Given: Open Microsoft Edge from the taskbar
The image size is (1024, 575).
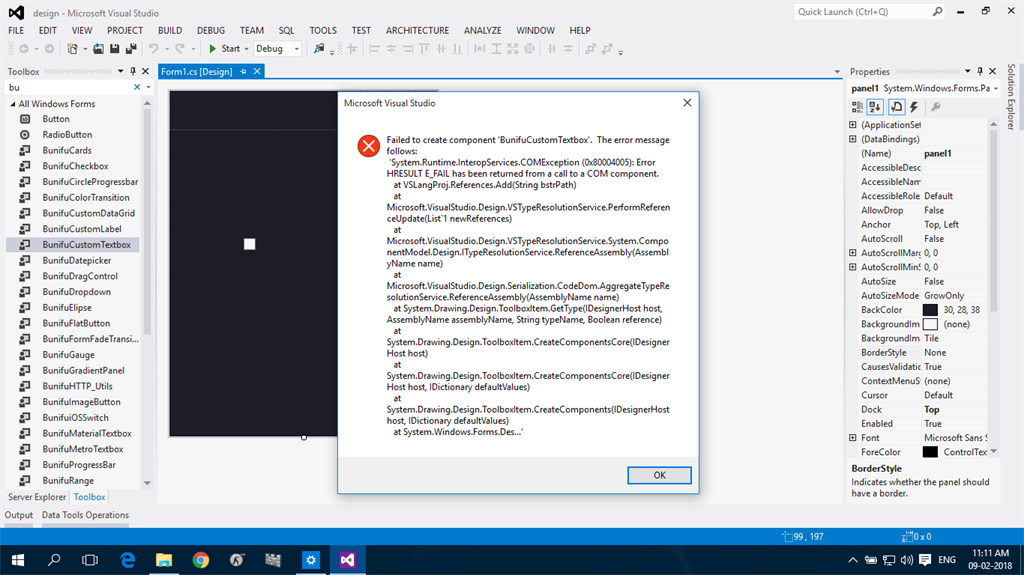Looking at the screenshot, I should tap(128, 560).
